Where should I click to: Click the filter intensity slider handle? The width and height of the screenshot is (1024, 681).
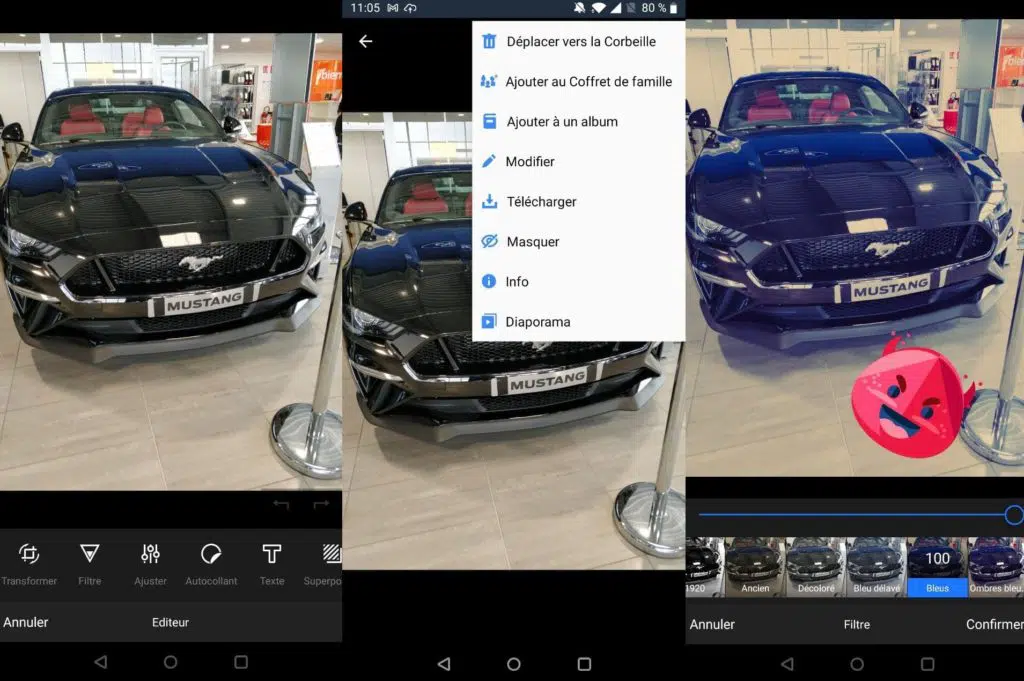click(1014, 515)
